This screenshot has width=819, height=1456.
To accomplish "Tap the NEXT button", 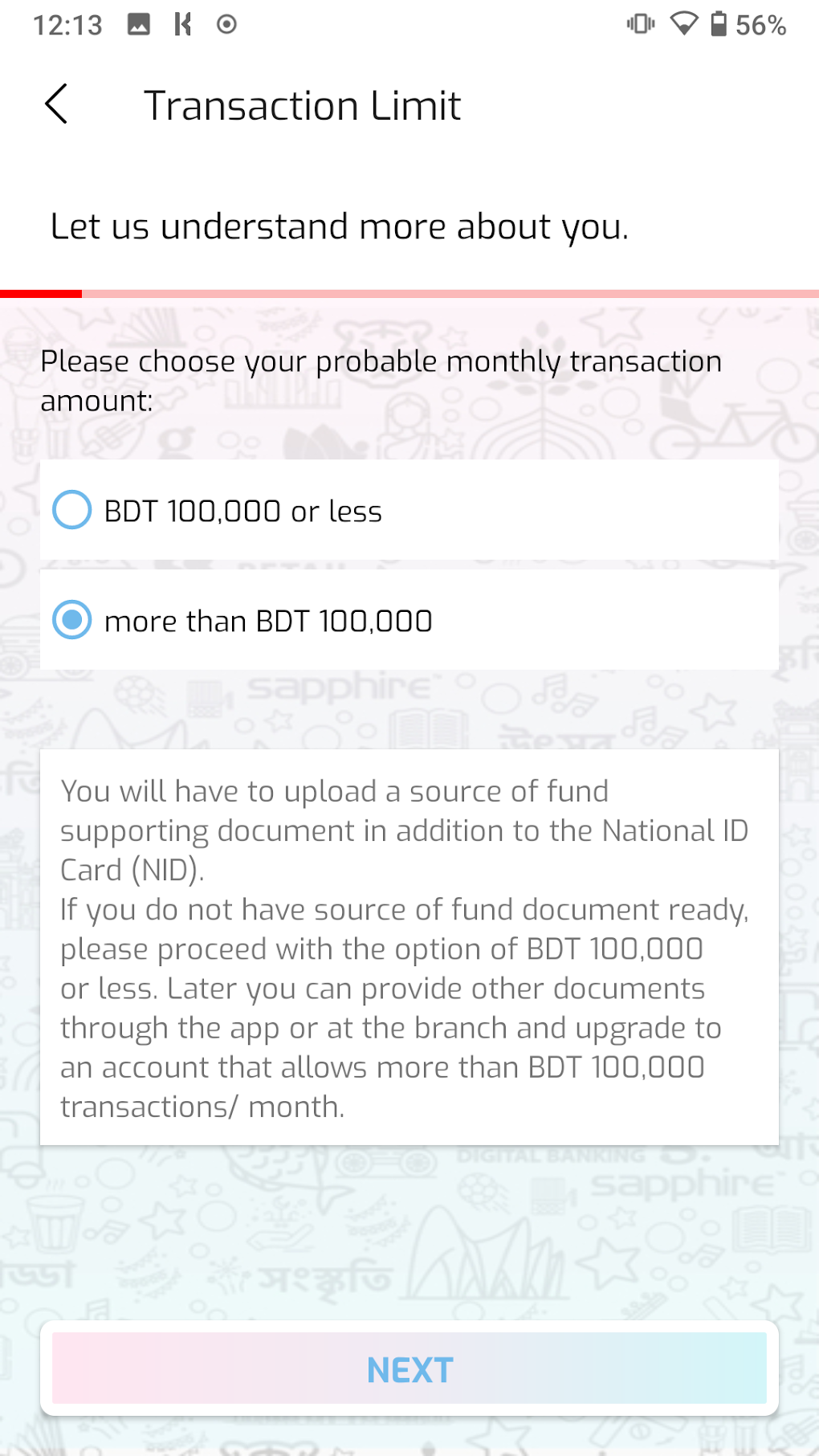I will tap(409, 1369).
